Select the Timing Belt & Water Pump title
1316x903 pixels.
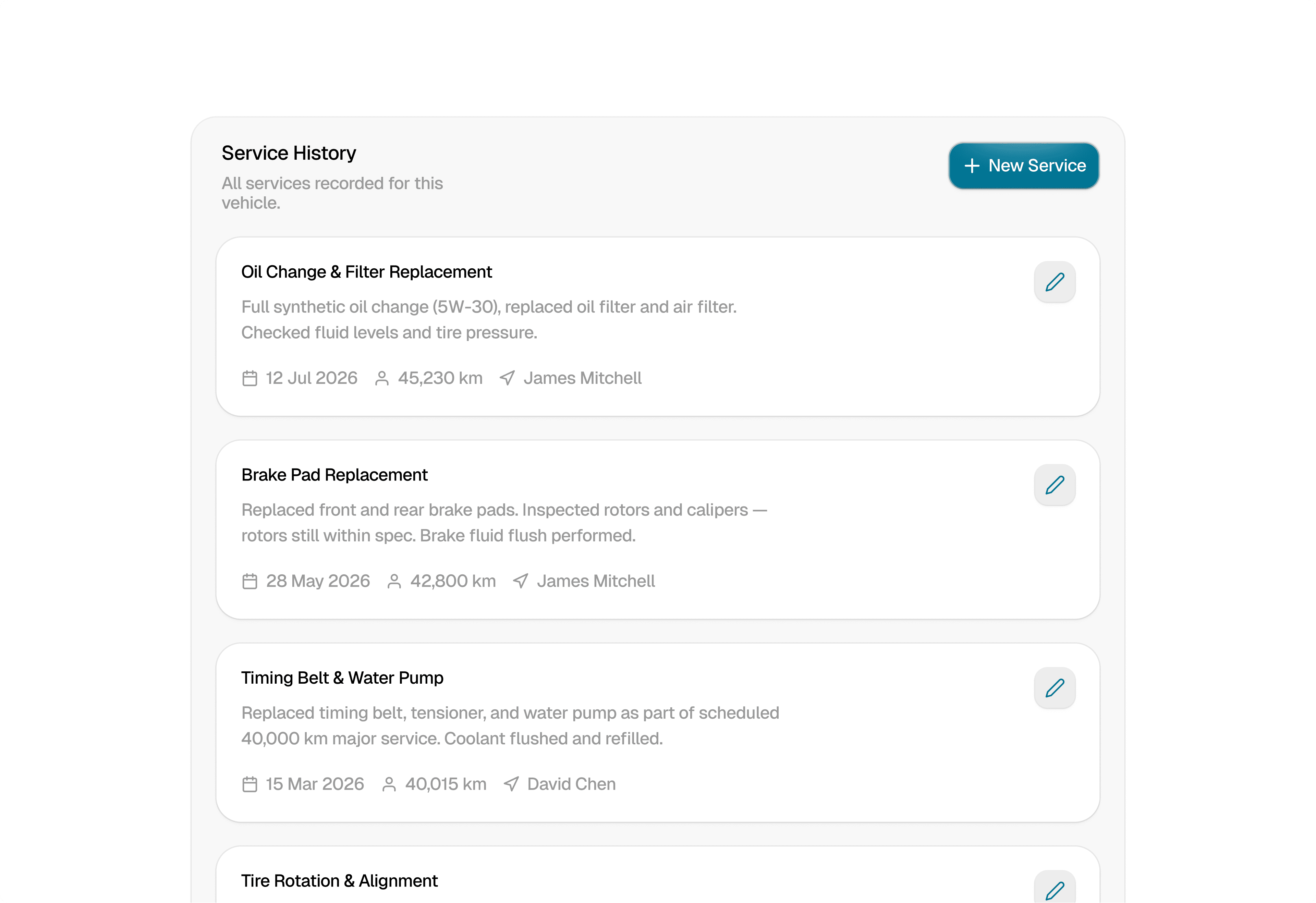click(342, 678)
